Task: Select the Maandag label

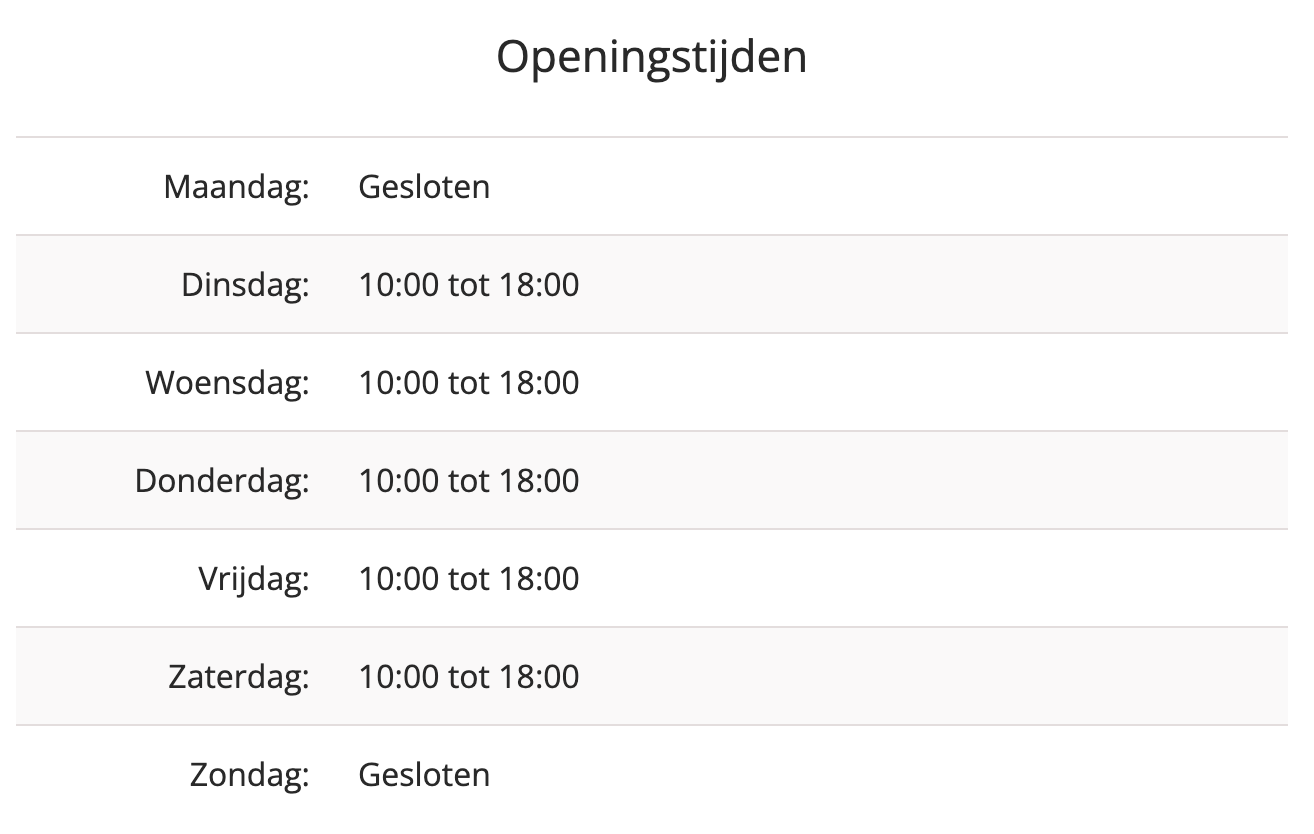Action: [237, 187]
